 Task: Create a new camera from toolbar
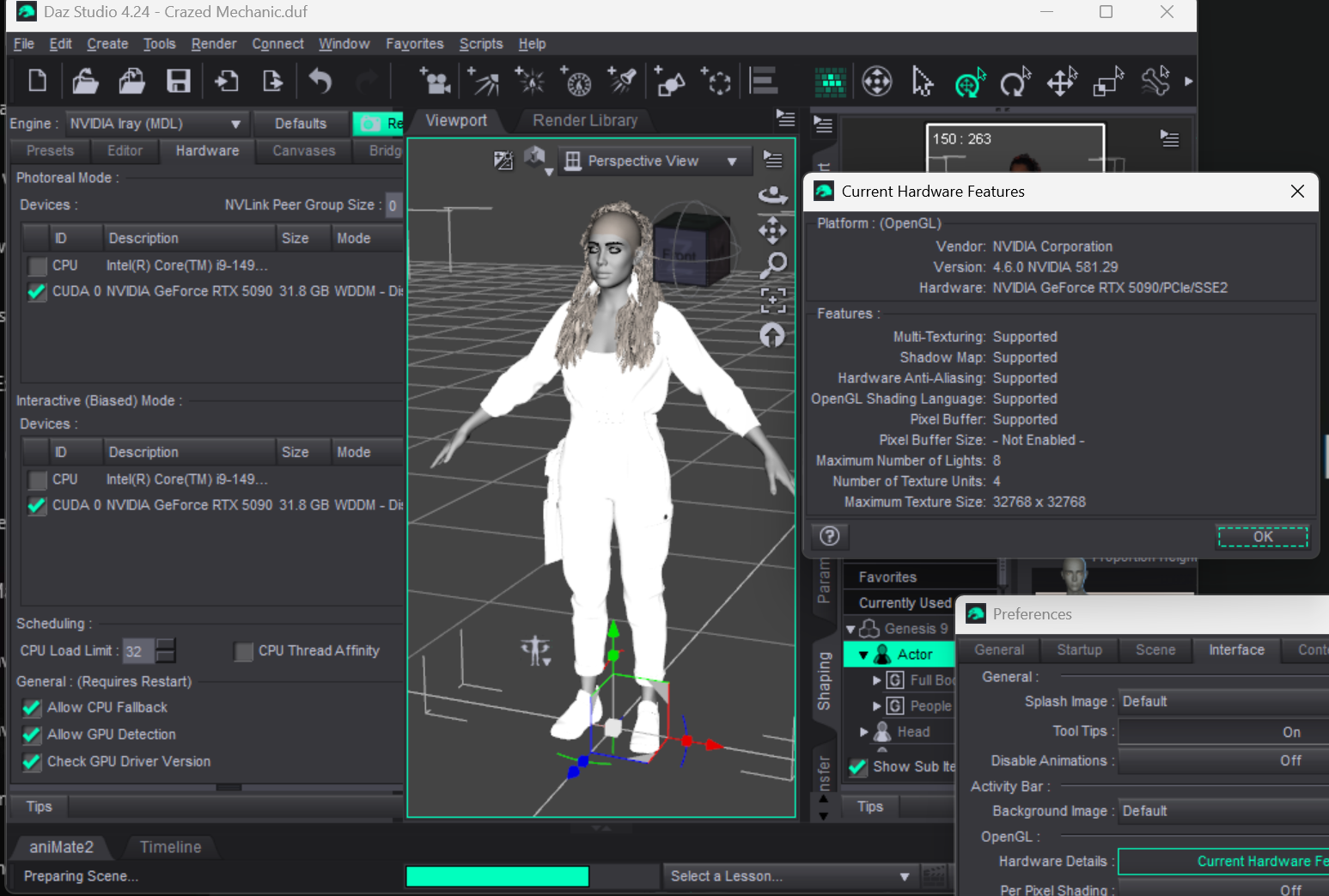[436, 82]
